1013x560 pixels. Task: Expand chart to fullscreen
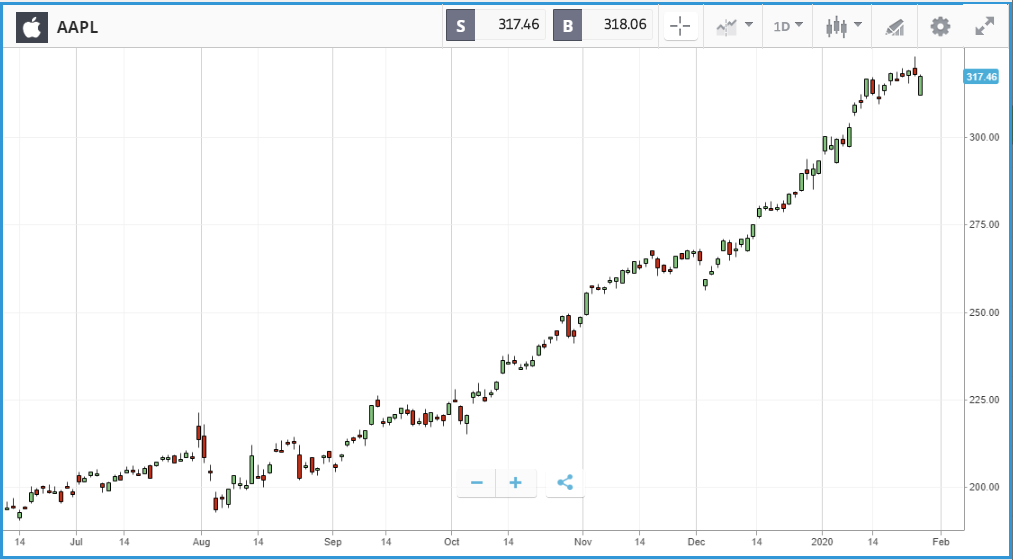984,26
